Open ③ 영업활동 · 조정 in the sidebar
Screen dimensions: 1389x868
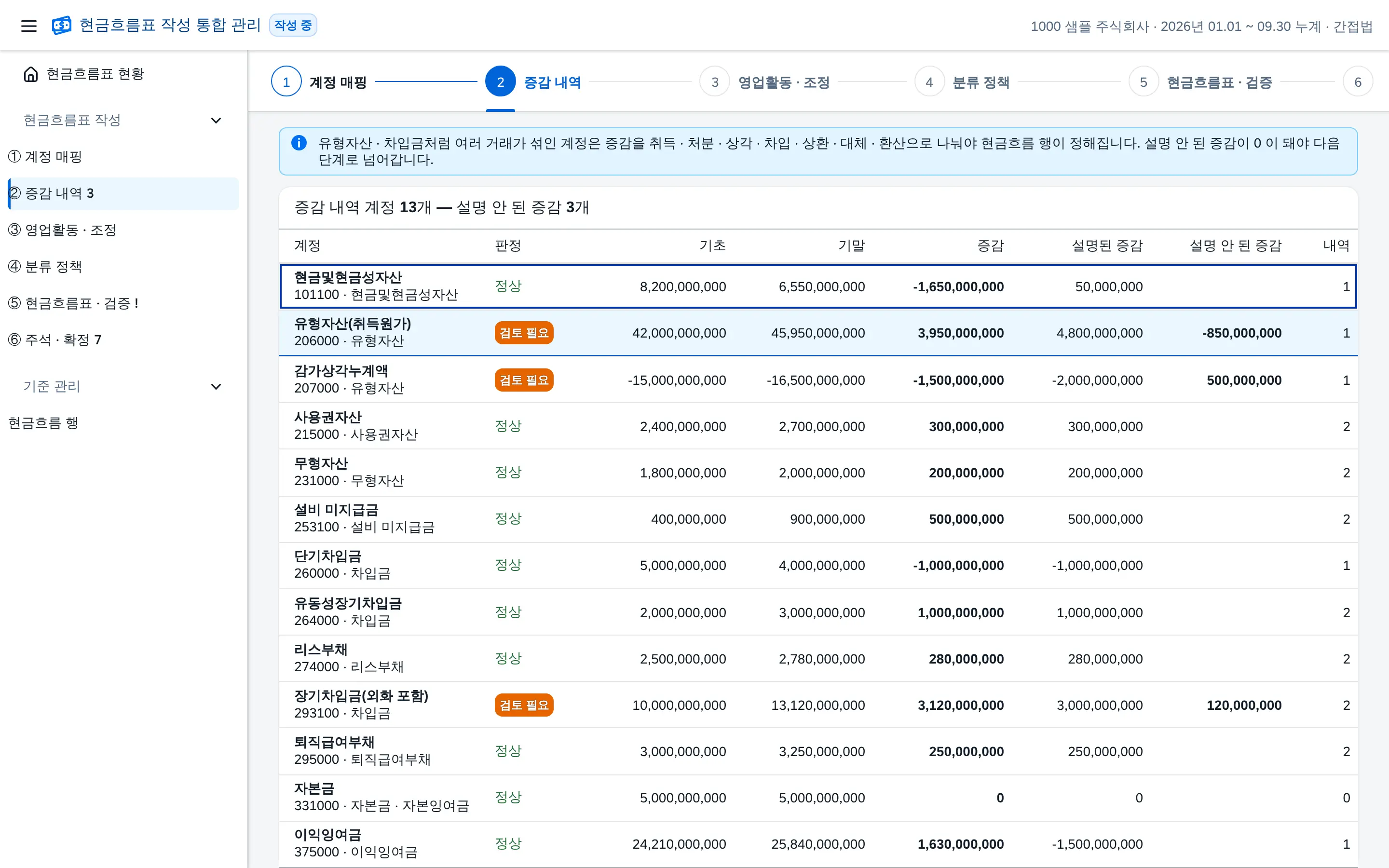(x=123, y=230)
